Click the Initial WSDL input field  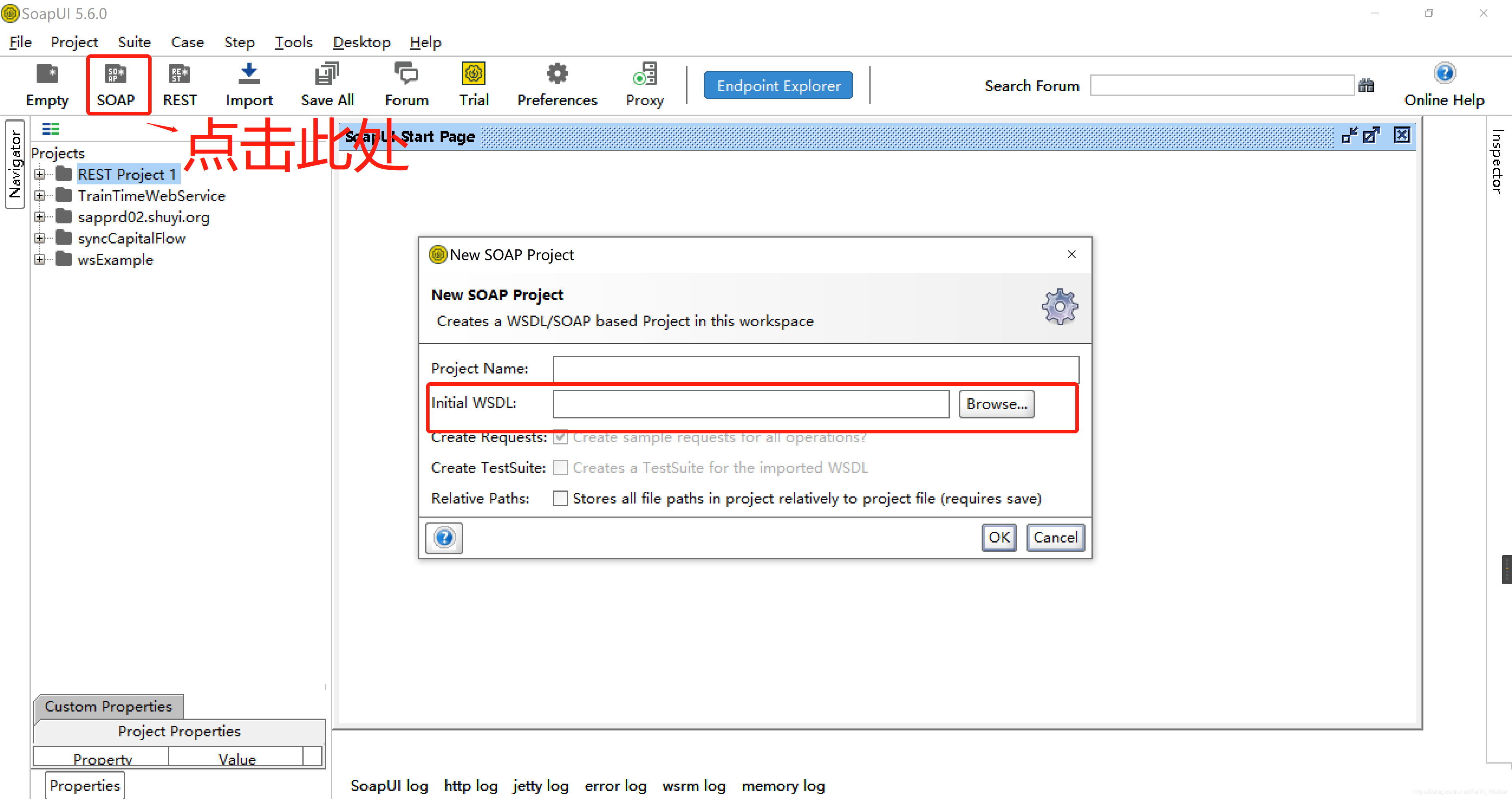[751, 404]
